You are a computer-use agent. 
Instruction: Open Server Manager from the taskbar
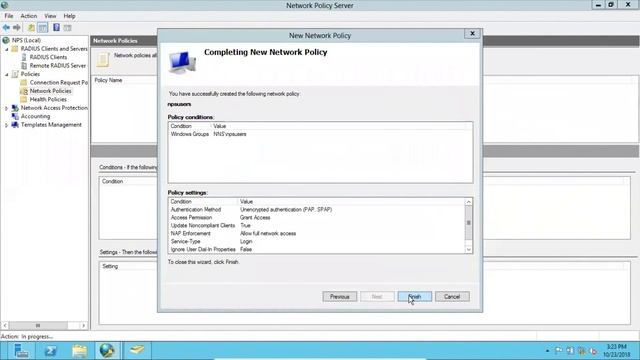(x=21, y=351)
